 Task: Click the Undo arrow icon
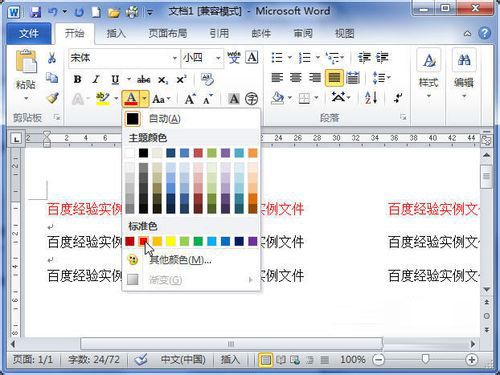(53, 12)
